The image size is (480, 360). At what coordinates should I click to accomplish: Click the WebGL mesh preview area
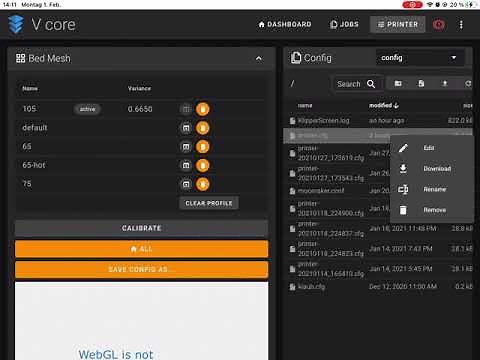tap(141, 321)
